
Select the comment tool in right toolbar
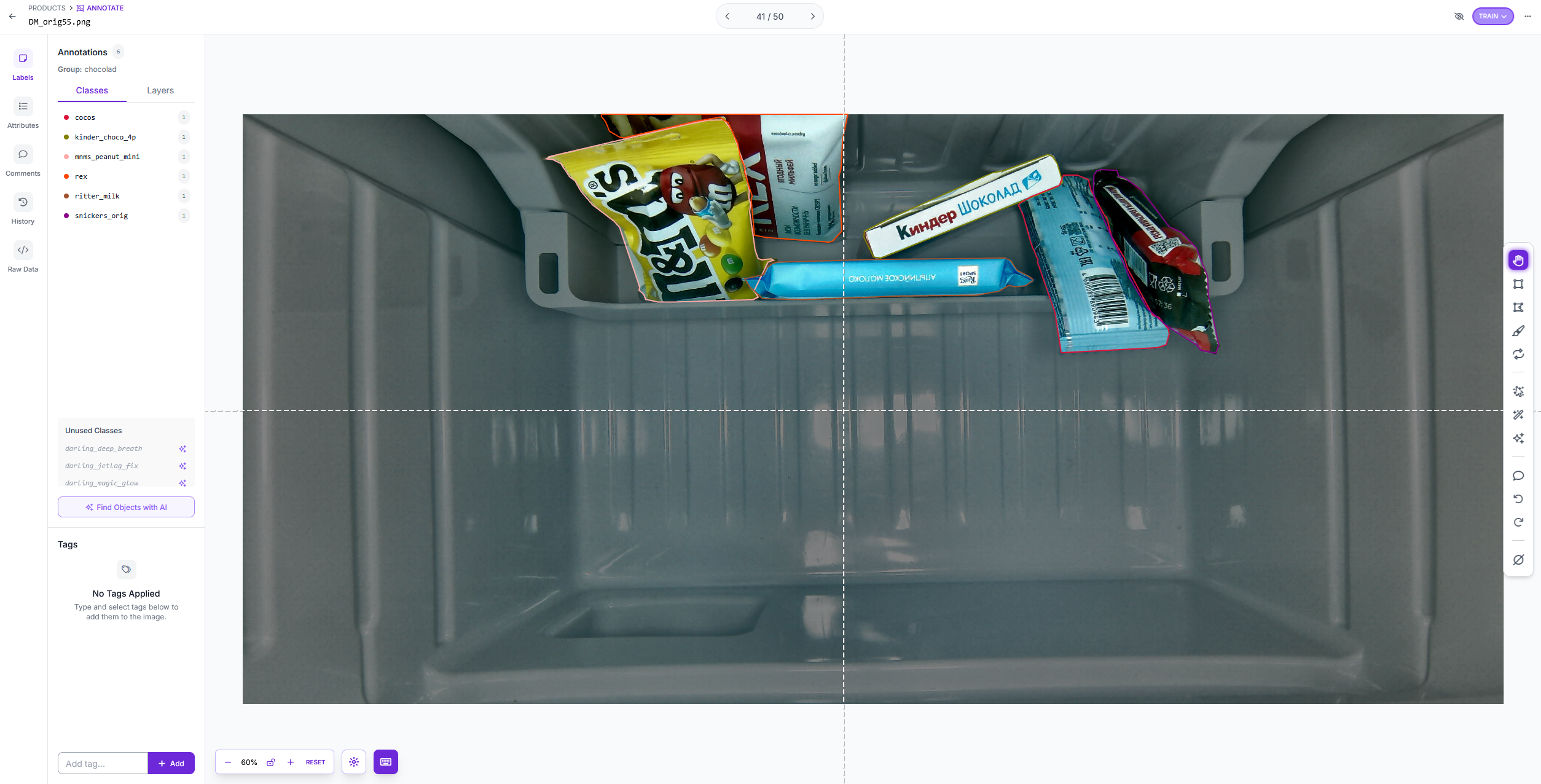(1518, 476)
